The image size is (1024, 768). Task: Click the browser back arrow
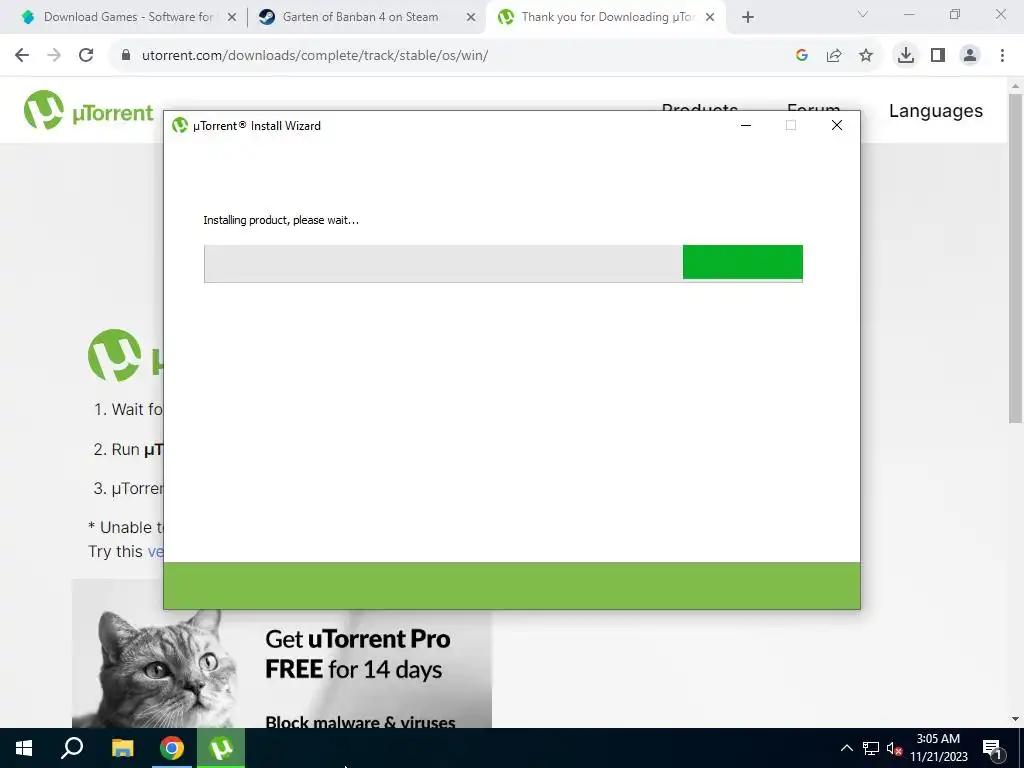click(x=22, y=56)
